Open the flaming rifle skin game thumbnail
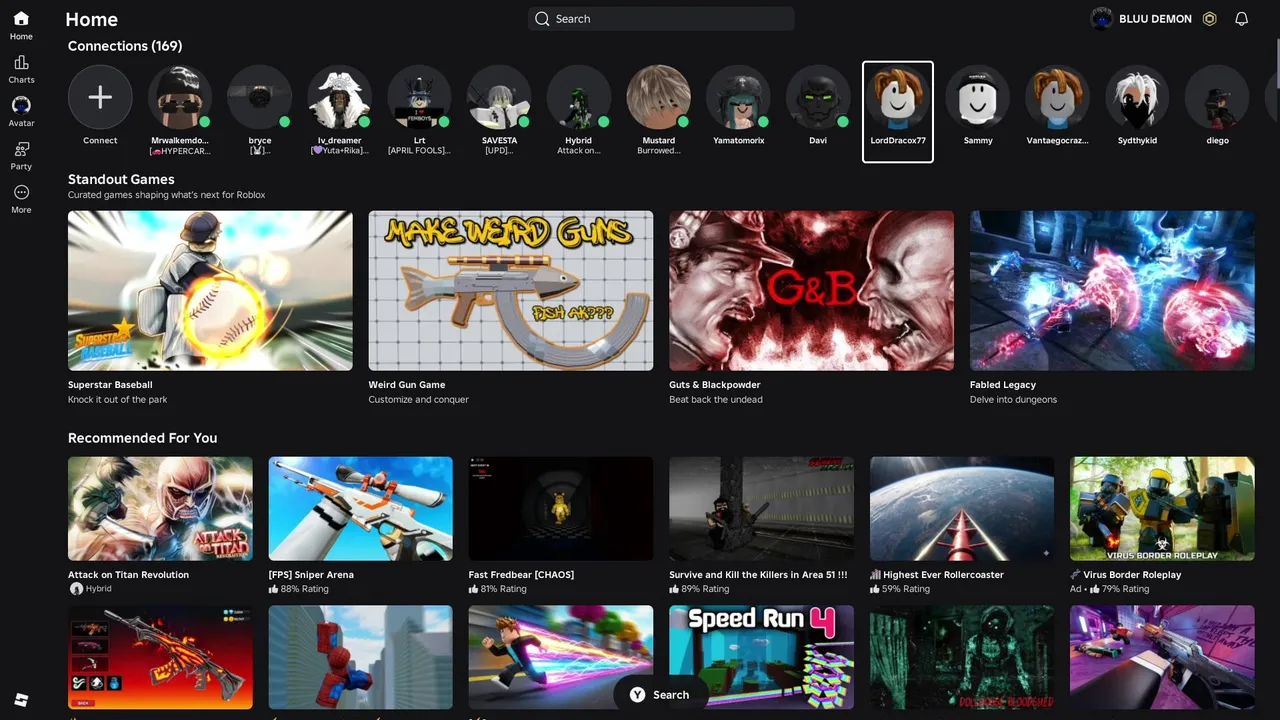 (160, 657)
